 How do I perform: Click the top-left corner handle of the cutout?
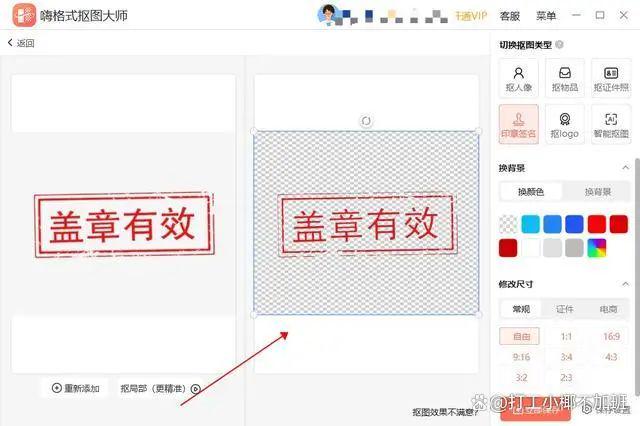(254, 131)
